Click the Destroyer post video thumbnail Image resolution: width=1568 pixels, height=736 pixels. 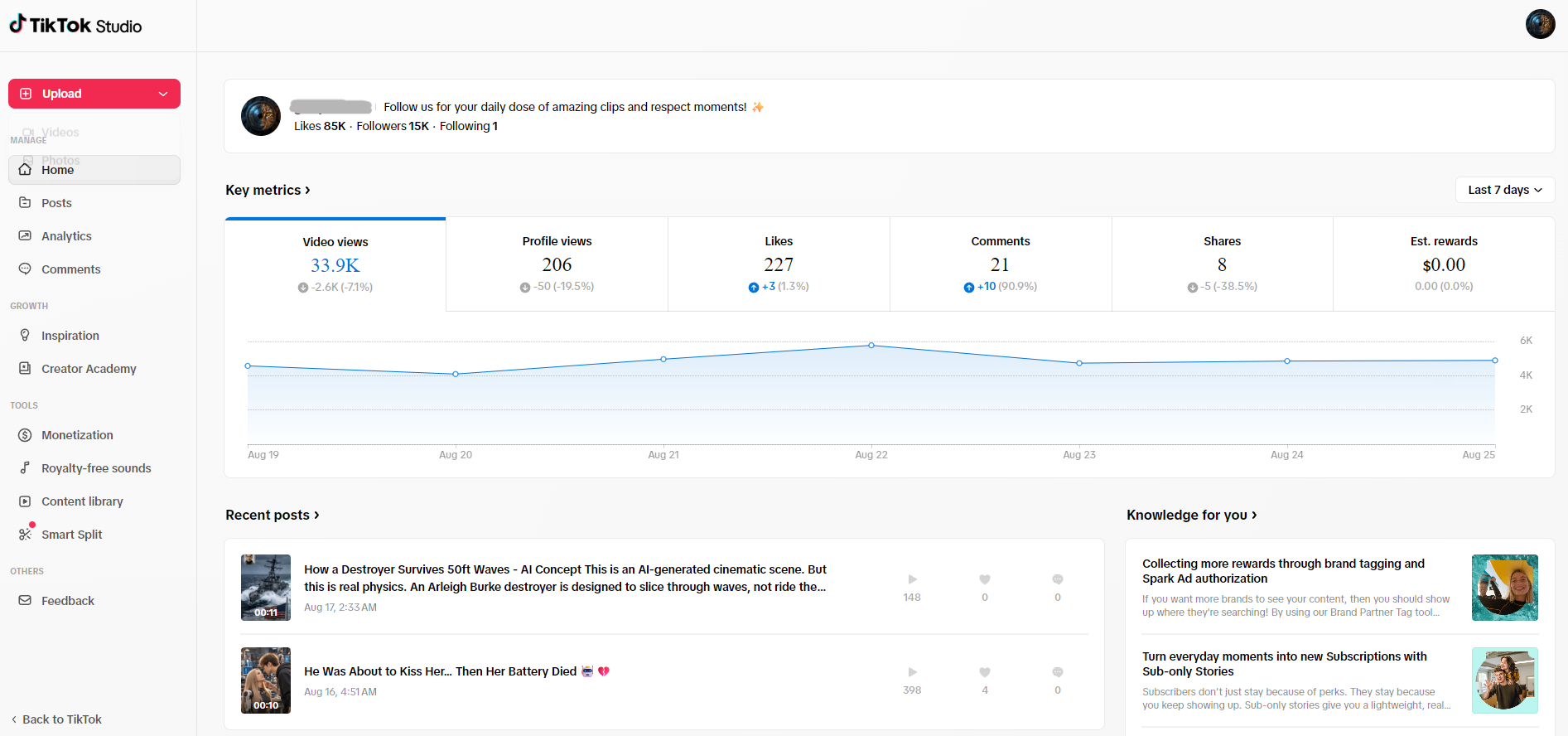[x=266, y=588]
